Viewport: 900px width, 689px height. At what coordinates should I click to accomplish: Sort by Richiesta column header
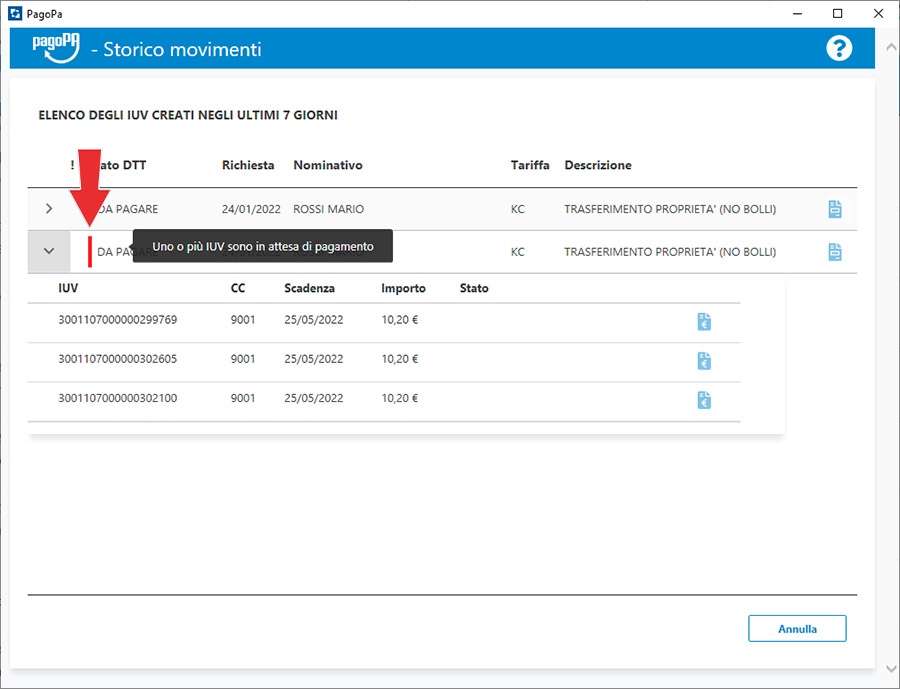248,165
